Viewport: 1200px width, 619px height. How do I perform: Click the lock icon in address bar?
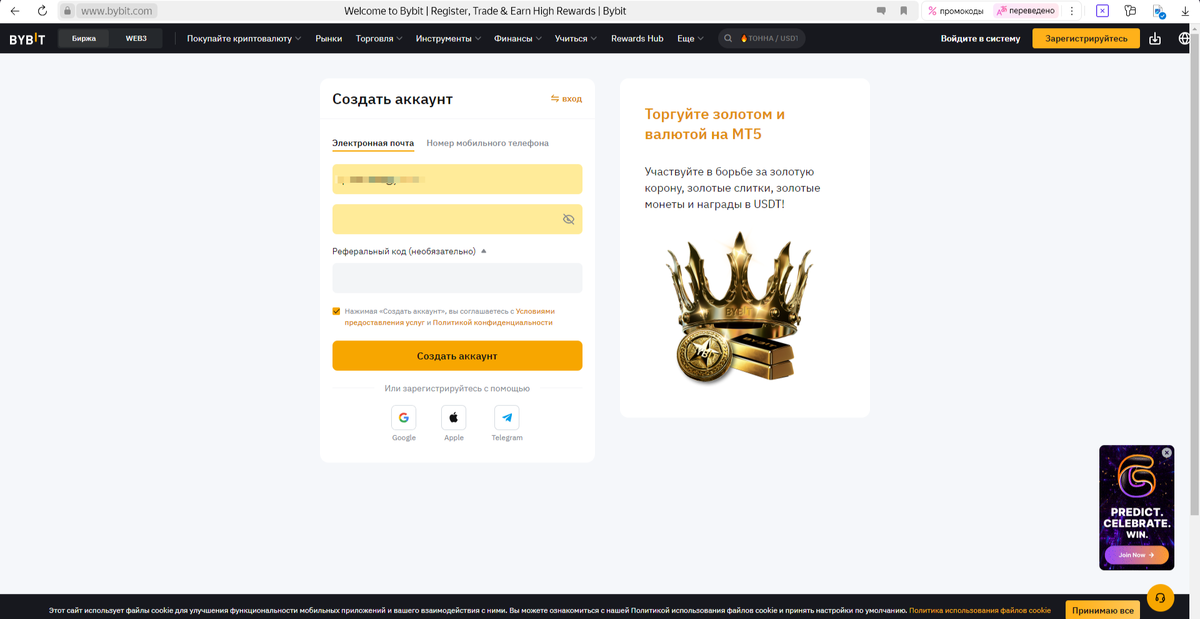(x=68, y=11)
